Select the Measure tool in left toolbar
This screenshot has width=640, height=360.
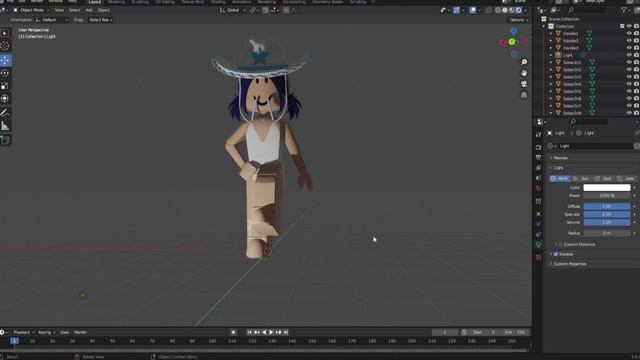[x=5, y=126]
